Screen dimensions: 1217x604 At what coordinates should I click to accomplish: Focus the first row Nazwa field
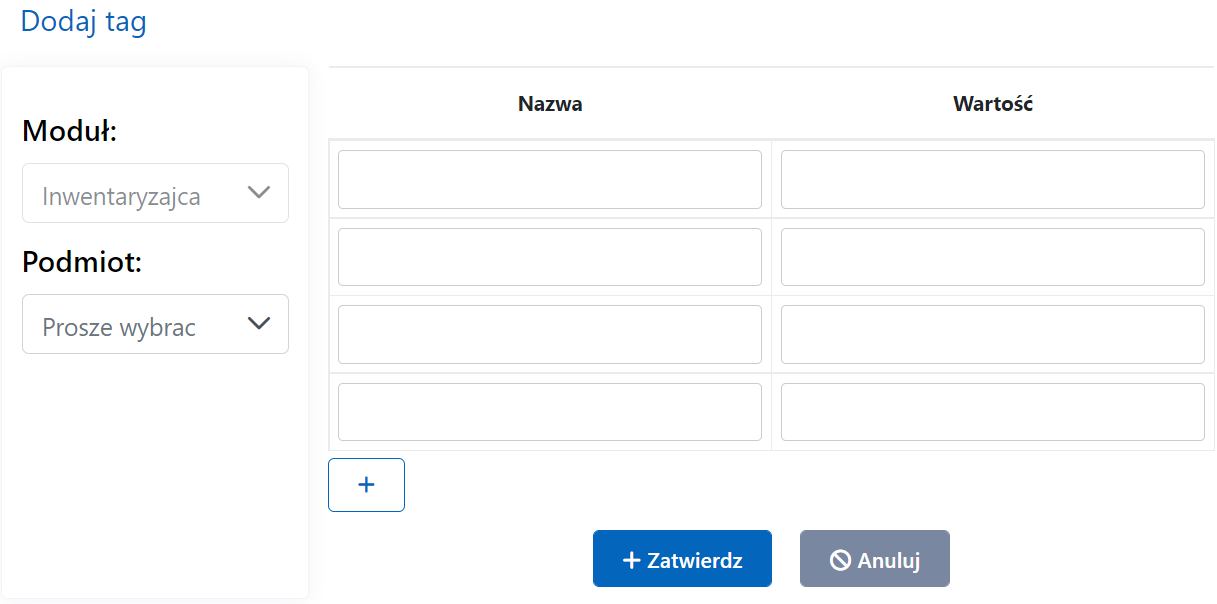point(550,180)
